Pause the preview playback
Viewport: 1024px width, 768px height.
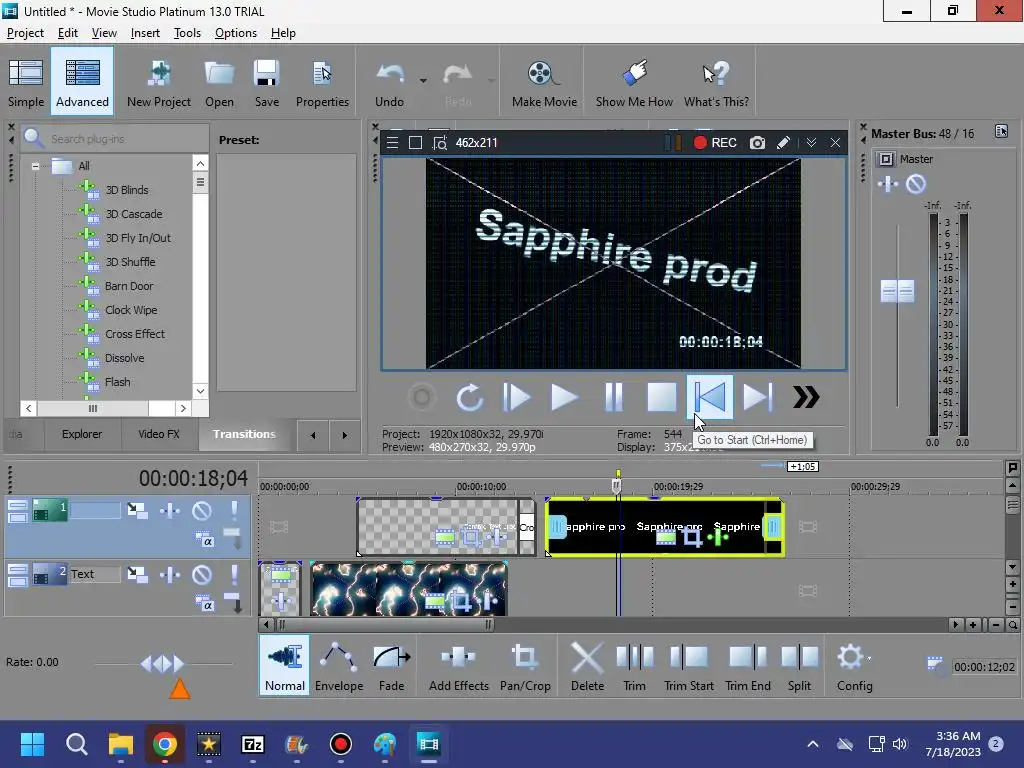point(613,397)
